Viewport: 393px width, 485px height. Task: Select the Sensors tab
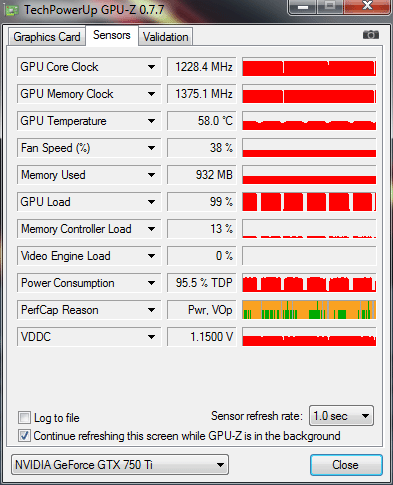pos(112,35)
